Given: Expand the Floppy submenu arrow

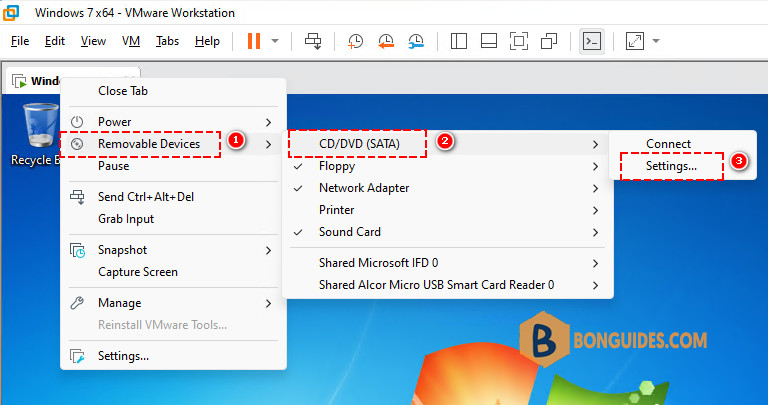Looking at the screenshot, I should (x=595, y=167).
